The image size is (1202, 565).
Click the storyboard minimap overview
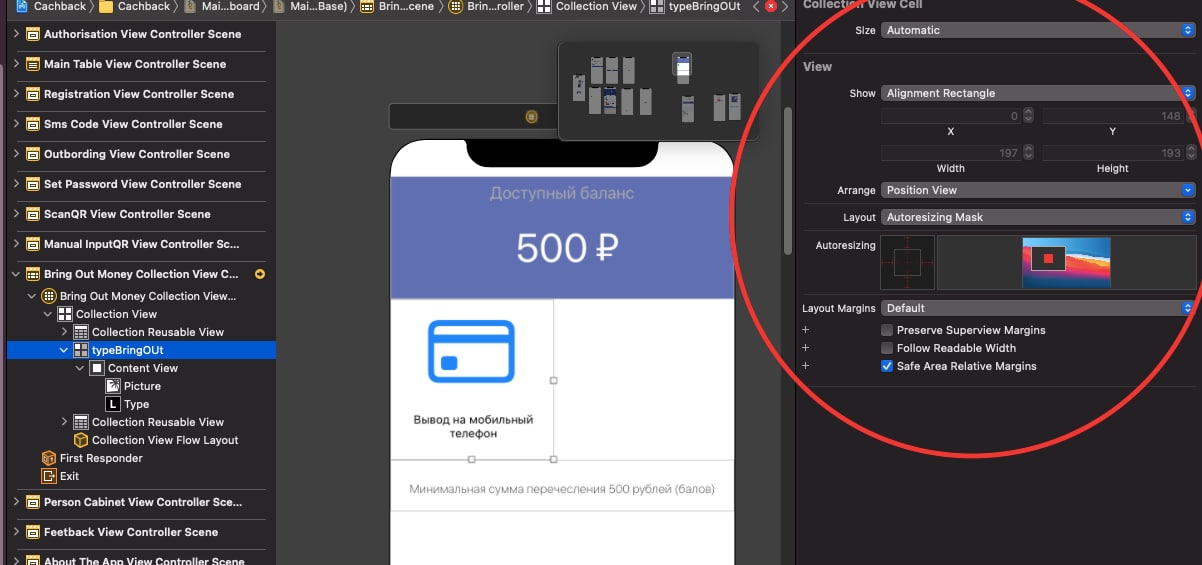pos(658,91)
